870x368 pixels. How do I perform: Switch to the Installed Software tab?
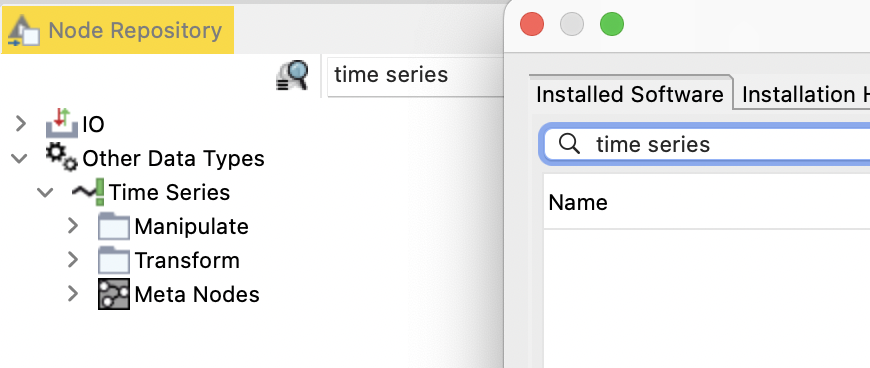630,94
